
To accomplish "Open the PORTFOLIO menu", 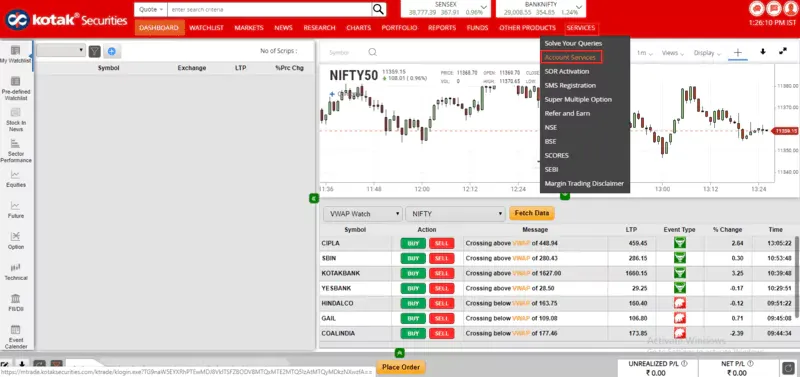I will pyautogui.click(x=399, y=28).
